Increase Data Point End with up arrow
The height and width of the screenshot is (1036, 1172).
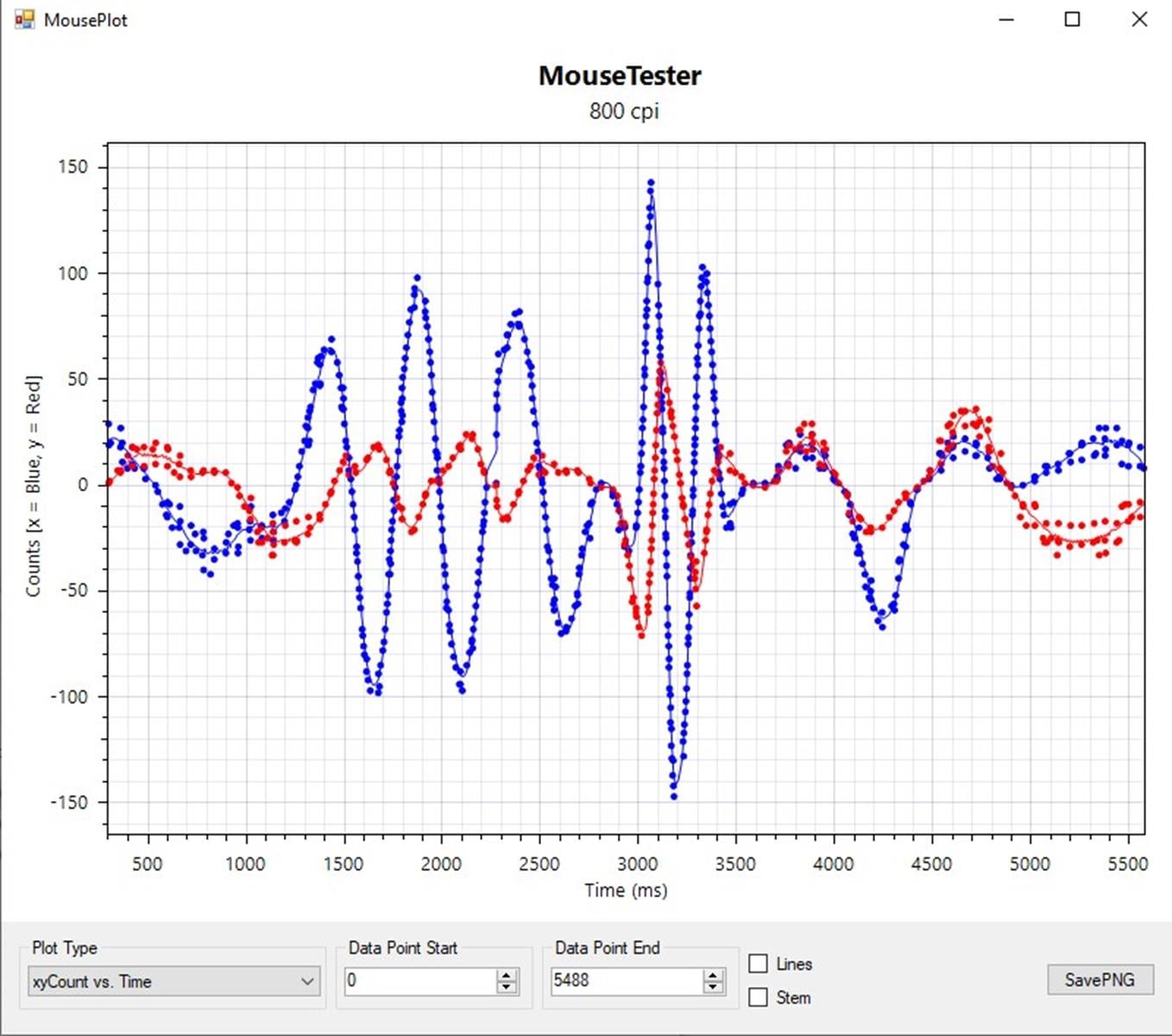point(713,975)
